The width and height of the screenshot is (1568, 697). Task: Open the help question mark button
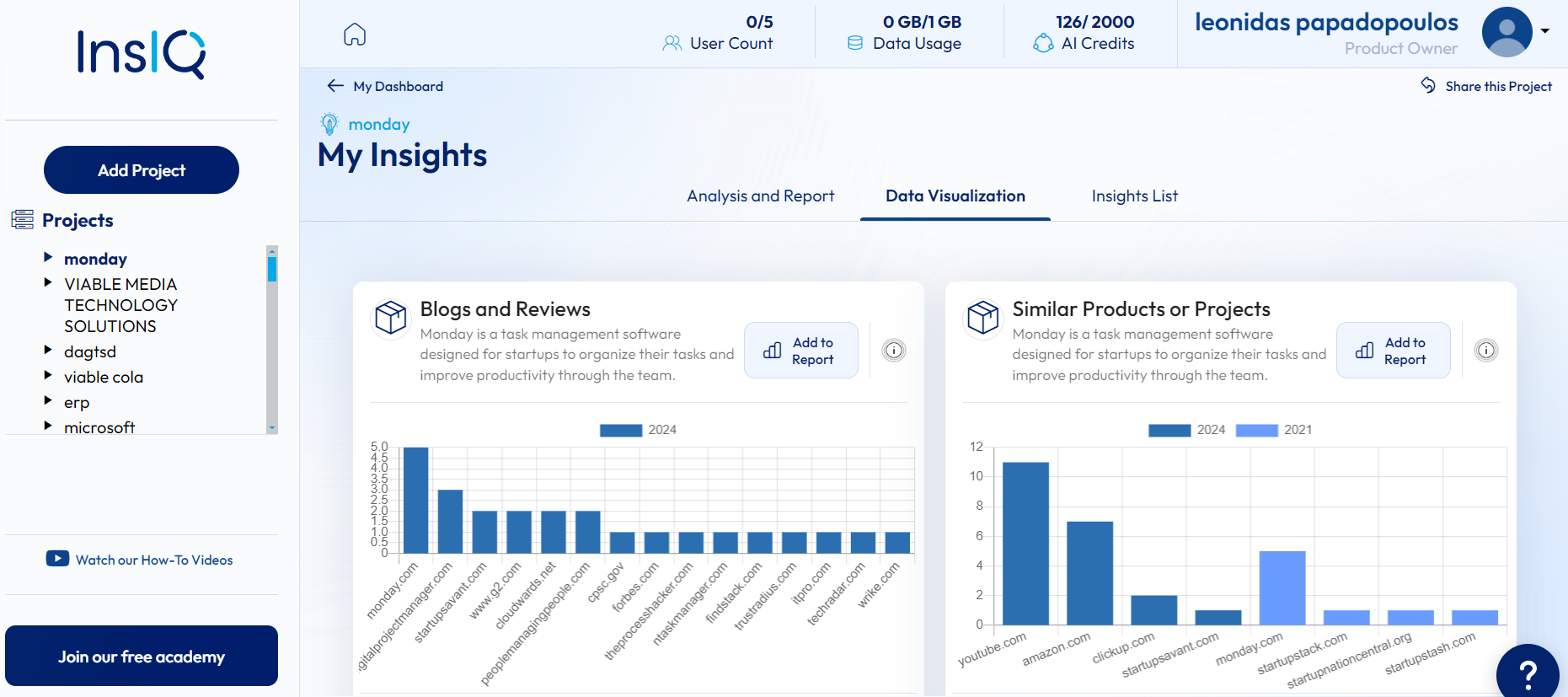(1528, 673)
